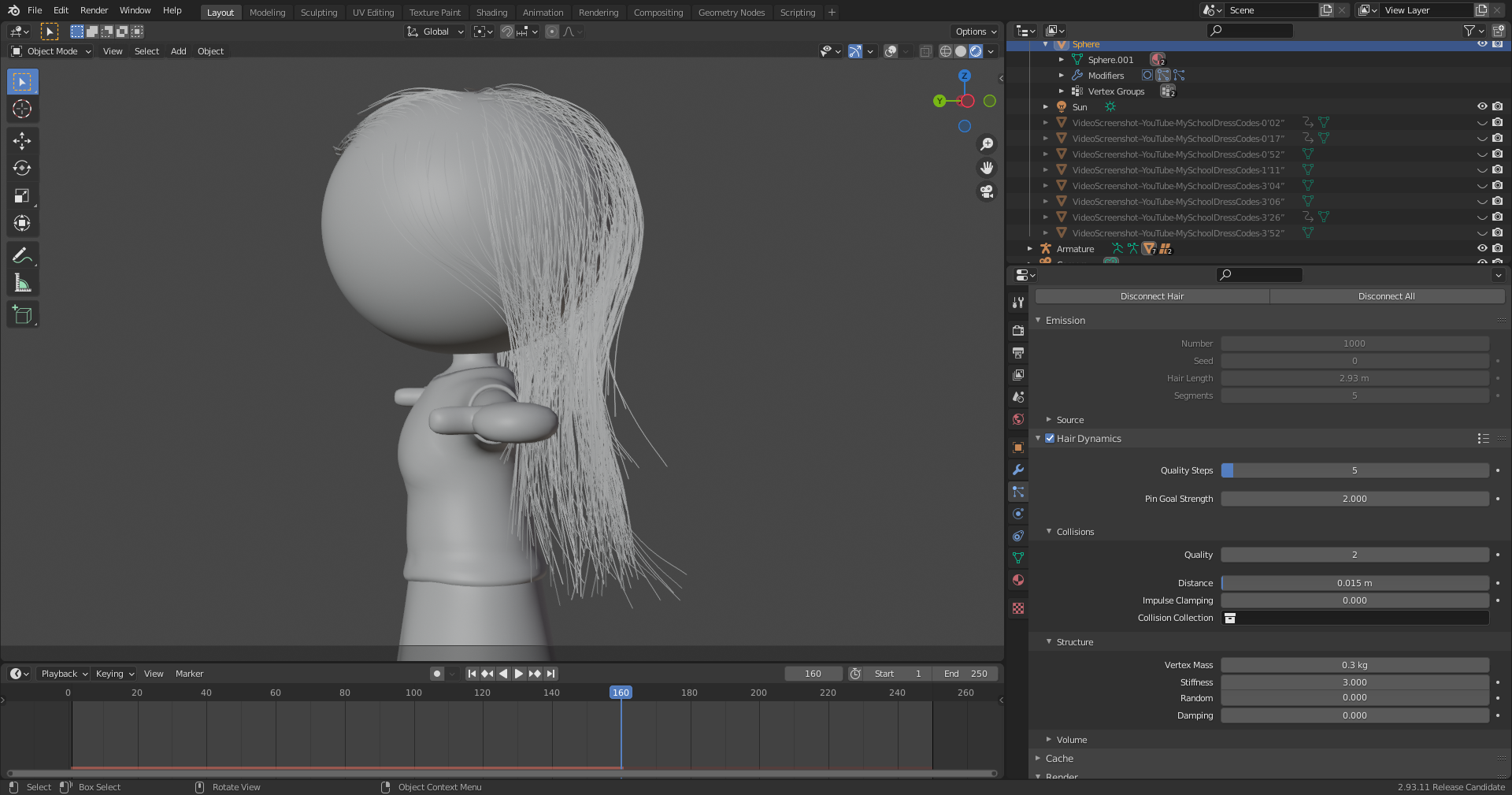Click the Collision Collection field
The width and height of the screenshot is (1512, 795).
tap(1354, 618)
